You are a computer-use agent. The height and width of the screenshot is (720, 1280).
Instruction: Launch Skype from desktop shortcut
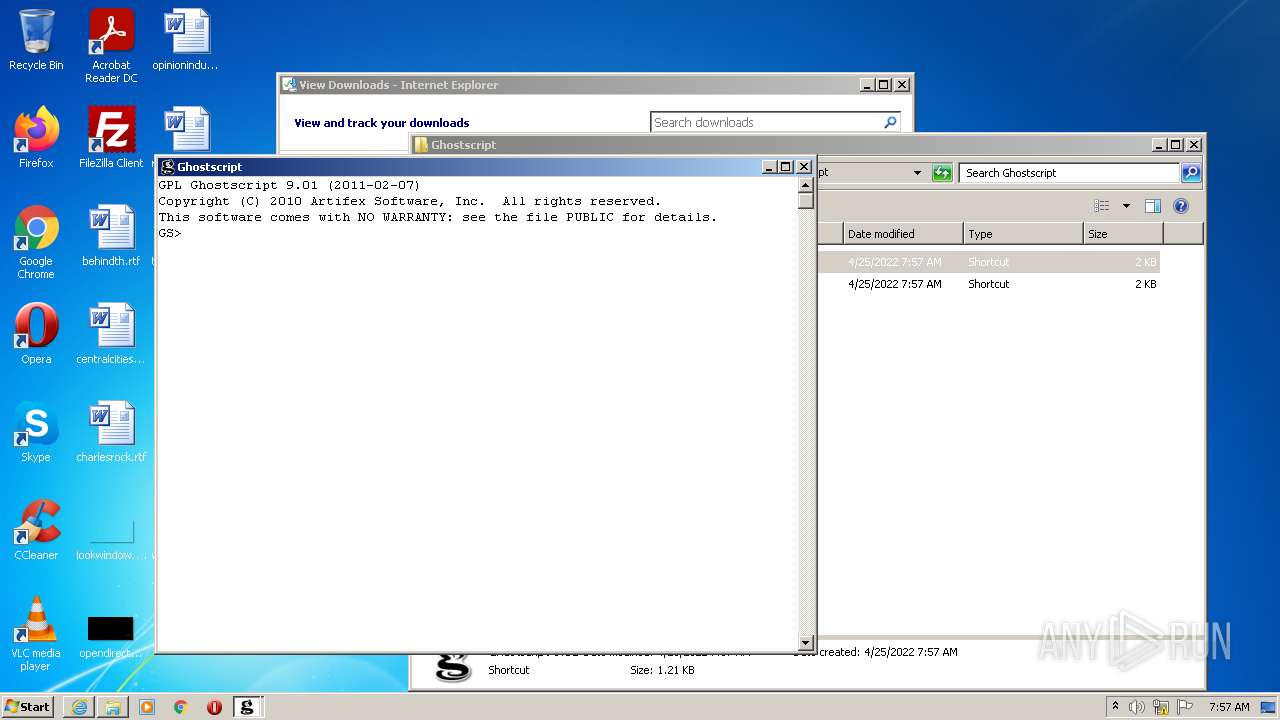(36, 432)
